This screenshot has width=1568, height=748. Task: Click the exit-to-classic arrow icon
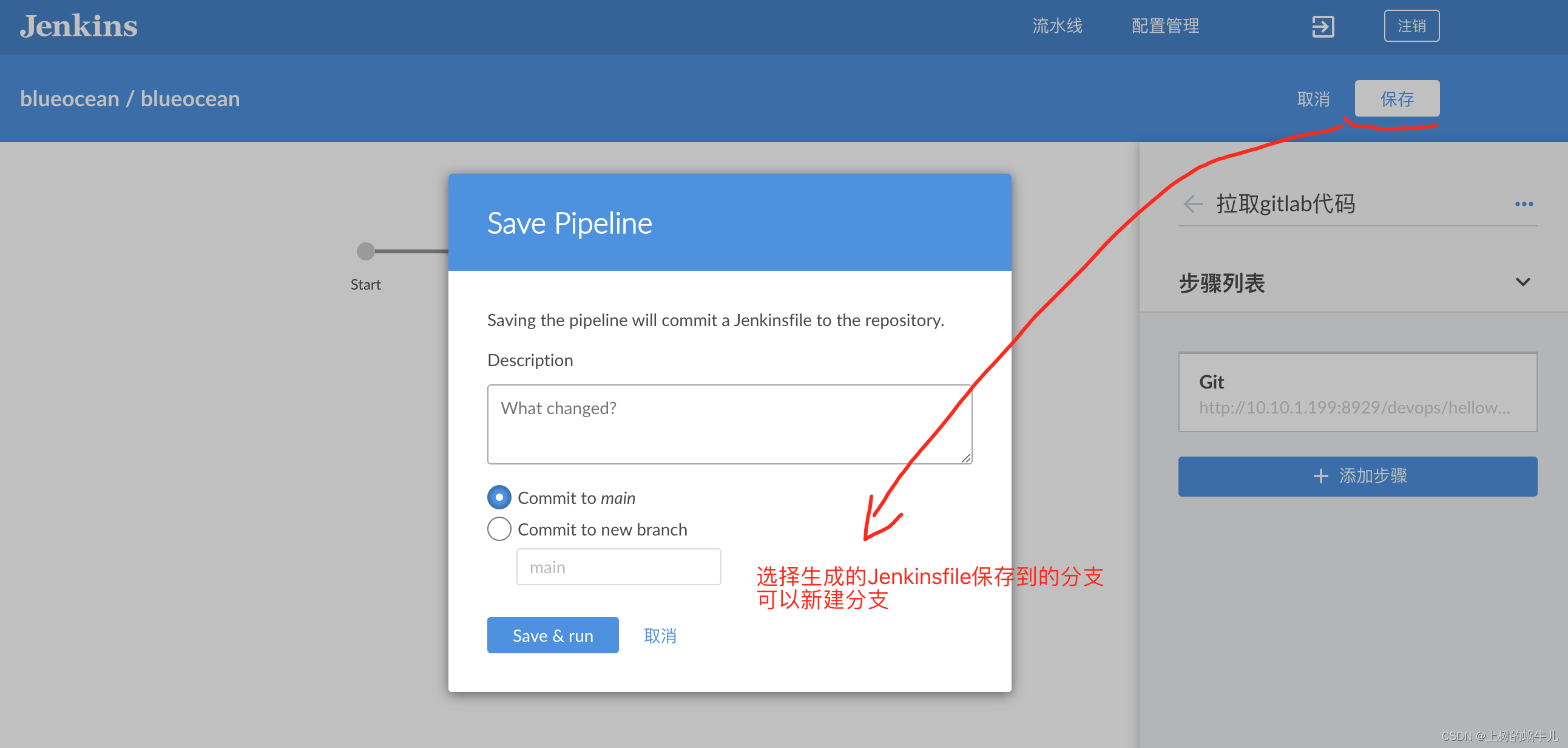coord(1322,26)
